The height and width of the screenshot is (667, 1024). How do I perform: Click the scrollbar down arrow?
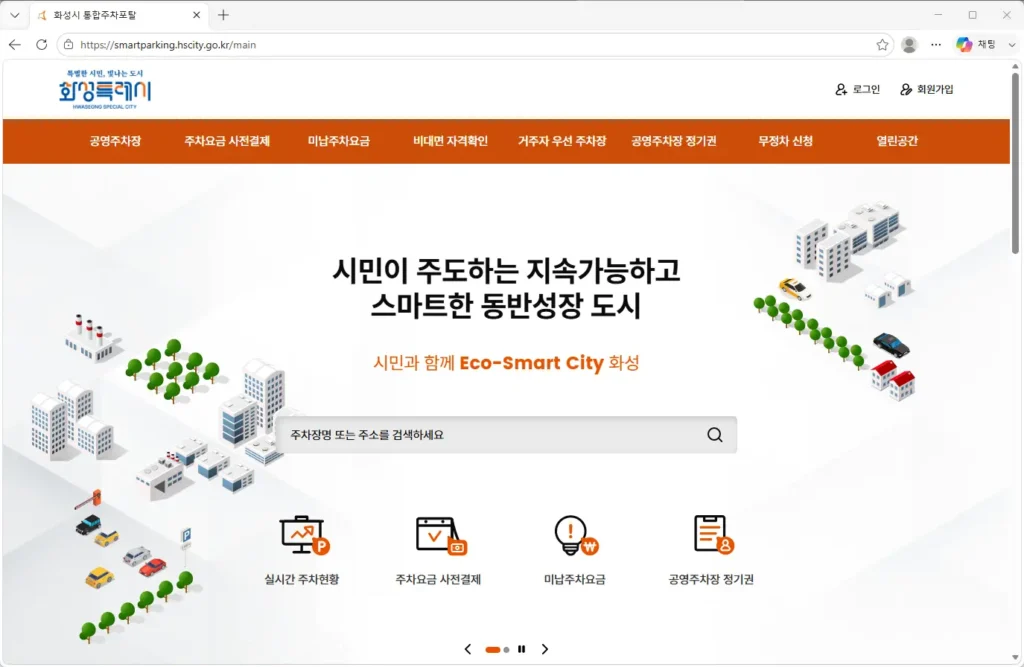click(1015, 658)
